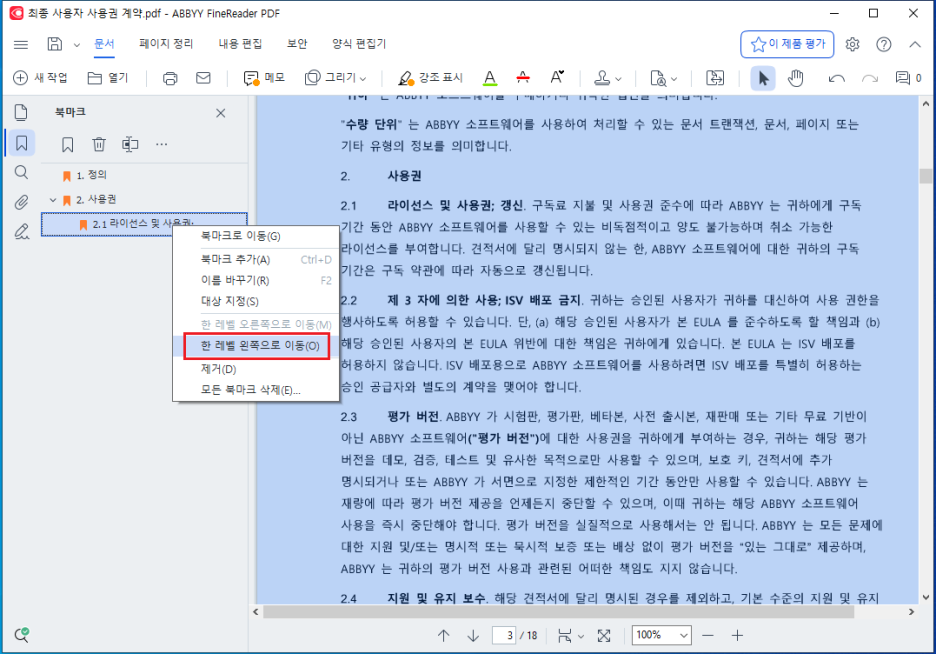Select the 1. 정의 bookmark

tap(91, 175)
